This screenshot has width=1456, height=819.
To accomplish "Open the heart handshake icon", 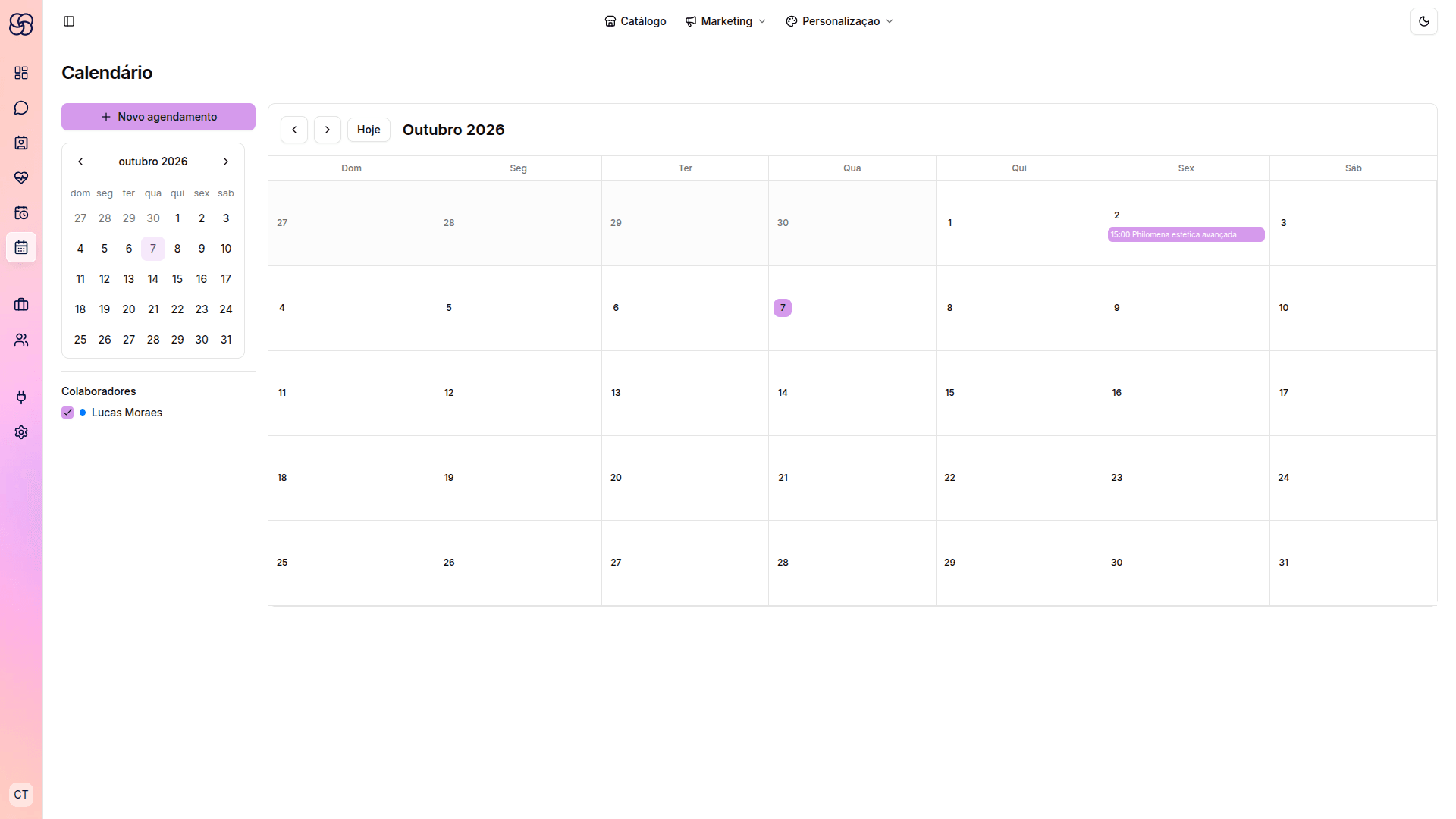I will 21,177.
